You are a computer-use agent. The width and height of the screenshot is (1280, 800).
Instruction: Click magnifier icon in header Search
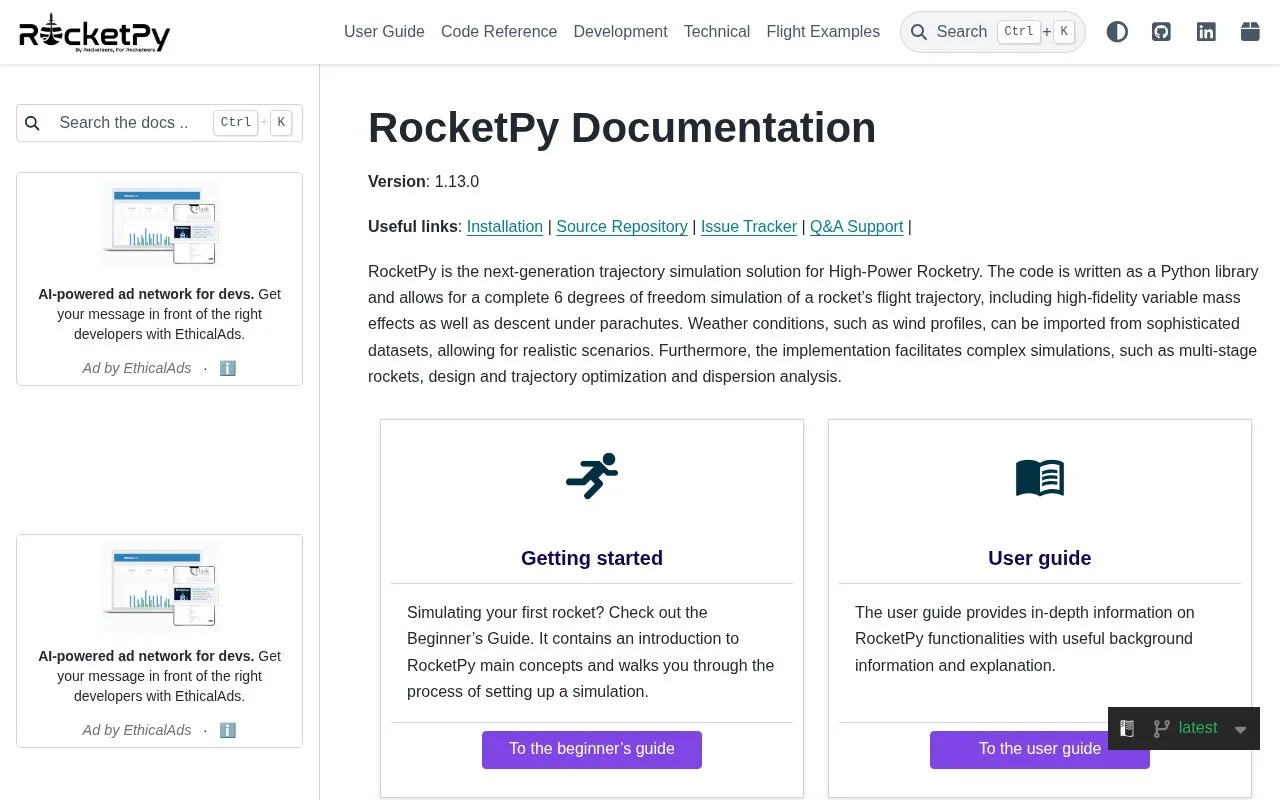click(919, 32)
